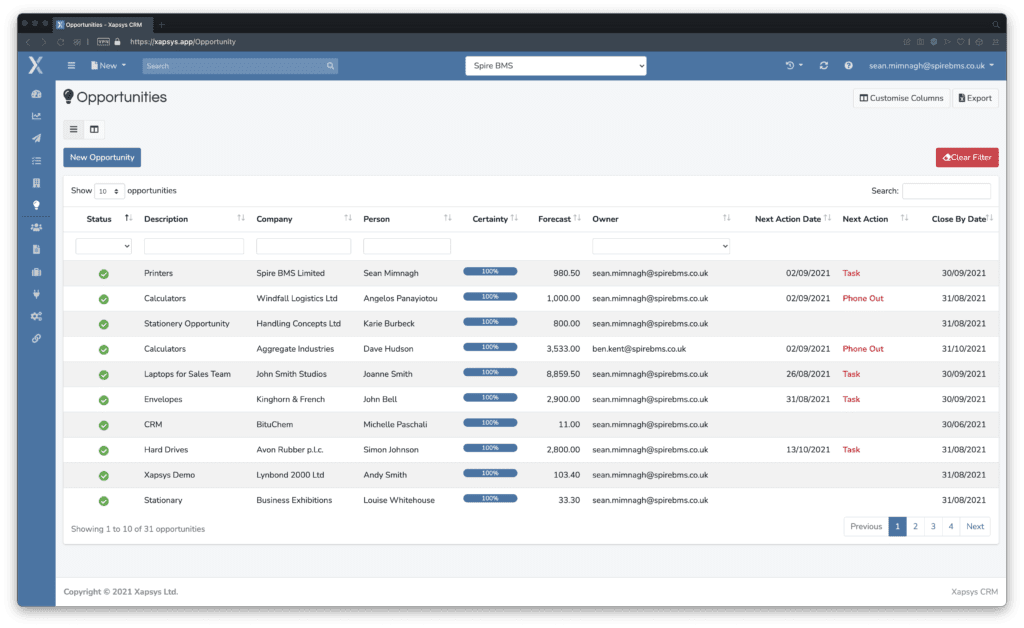This screenshot has width=1024, height=628.
Task: Click the Laptops for Sales Team description
Action: pos(187,374)
